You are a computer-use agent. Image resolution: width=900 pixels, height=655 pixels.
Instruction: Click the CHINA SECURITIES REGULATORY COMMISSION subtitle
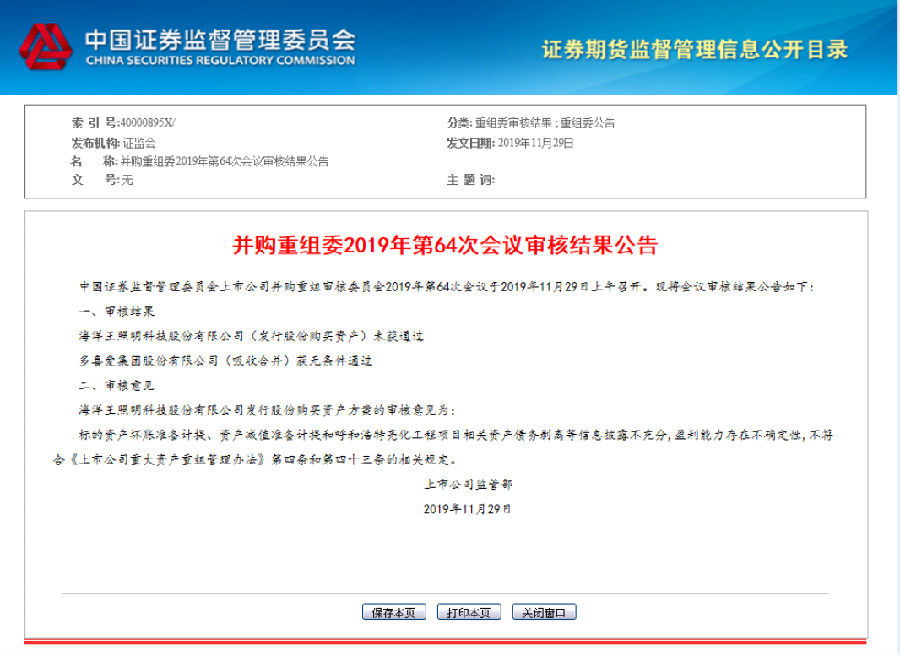tap(220, 60)
